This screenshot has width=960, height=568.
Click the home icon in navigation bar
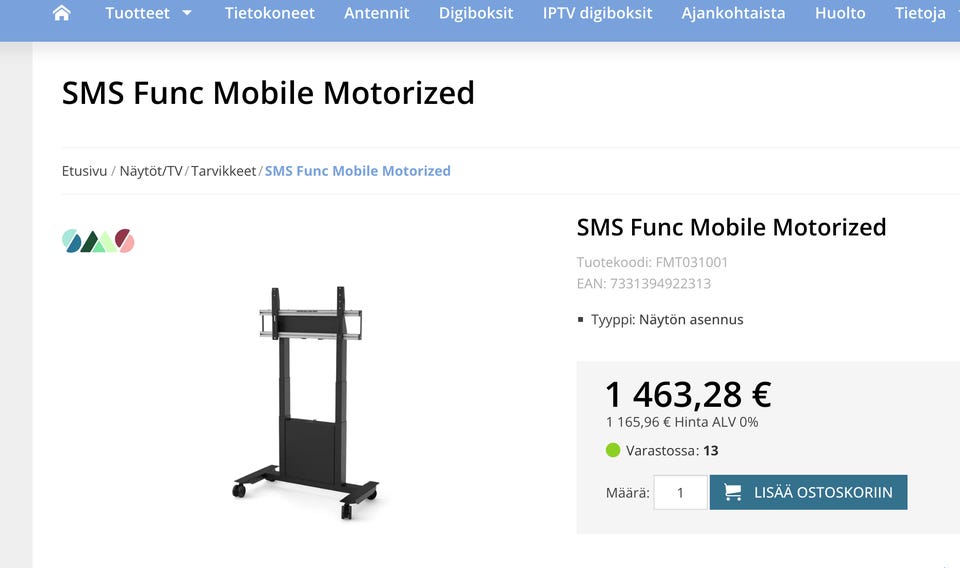pyautogui.click(x=62, y=13)
